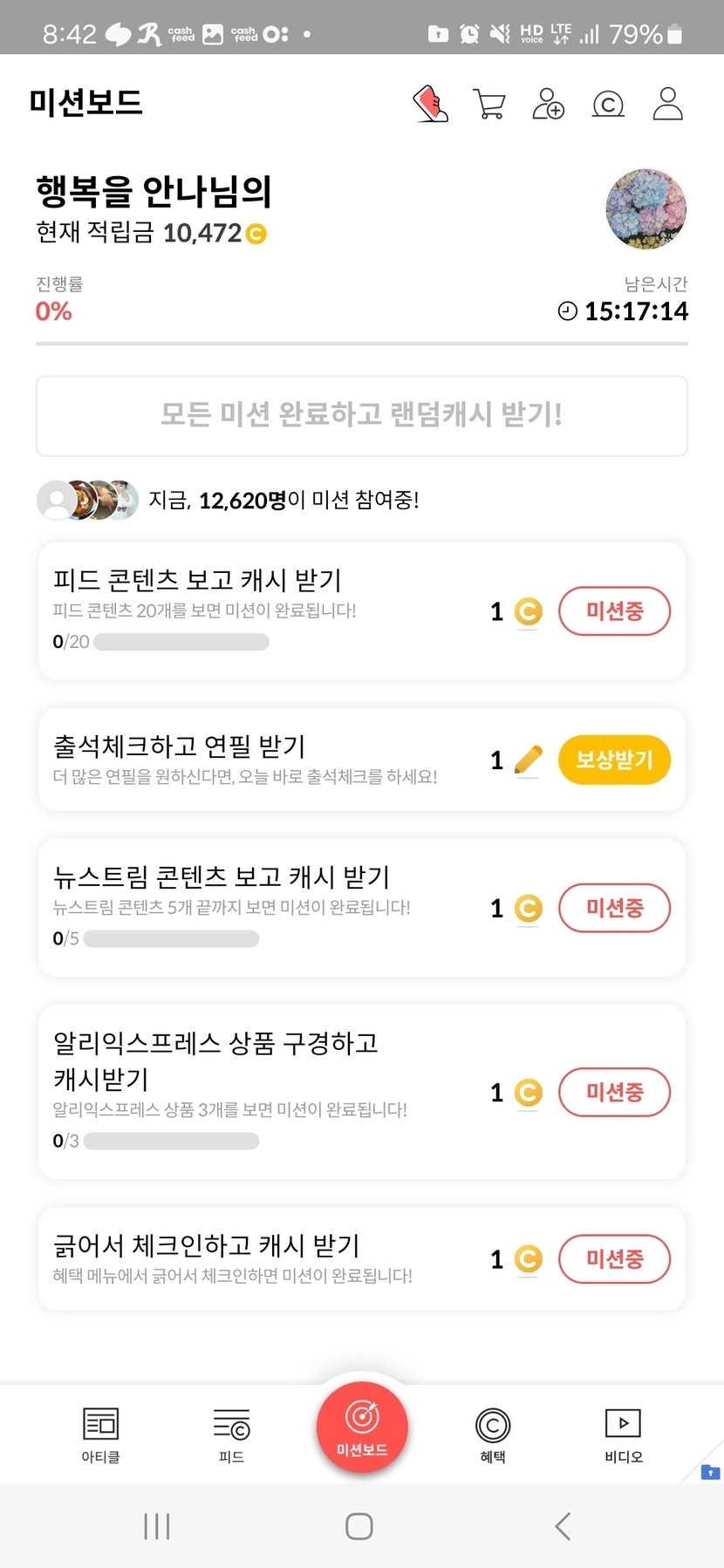The height and width of the screenshot is (1568, 724).
Task: Switch to the 아티클 tab
Action: (100, 1435)
